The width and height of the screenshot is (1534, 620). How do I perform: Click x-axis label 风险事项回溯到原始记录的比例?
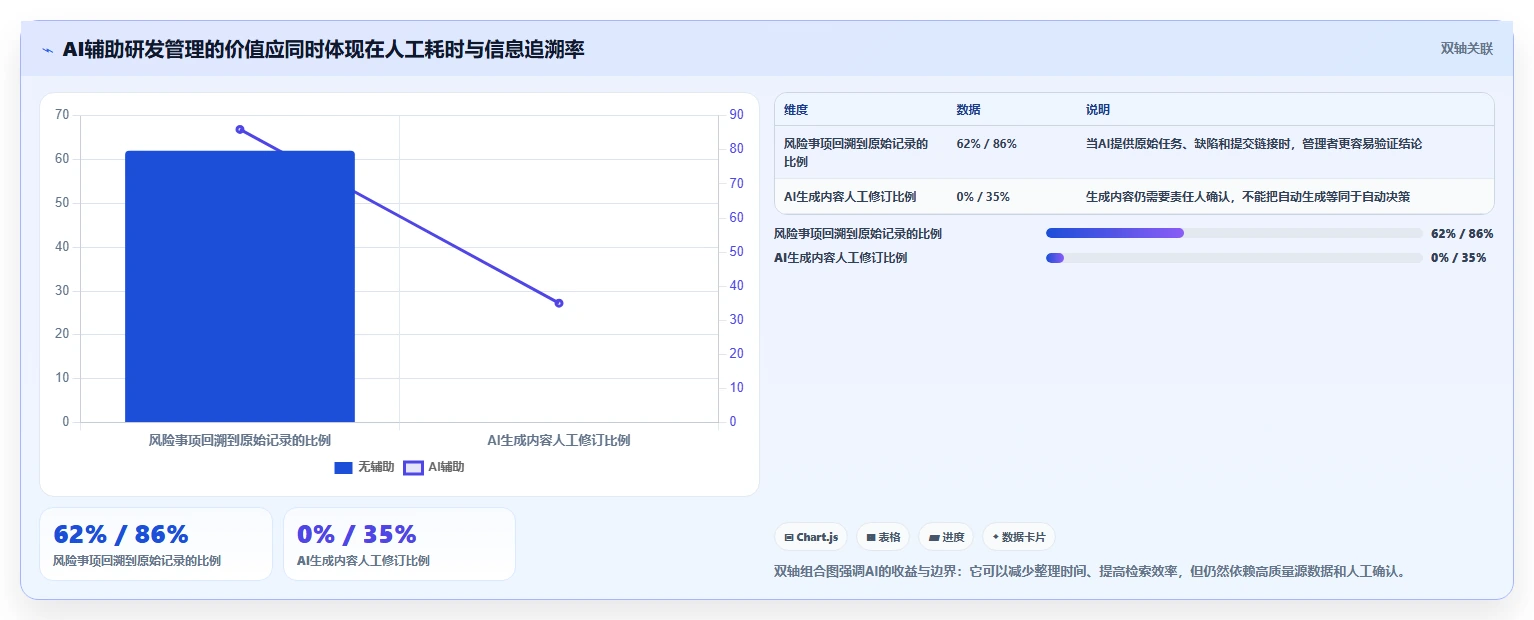click(240, 440)
